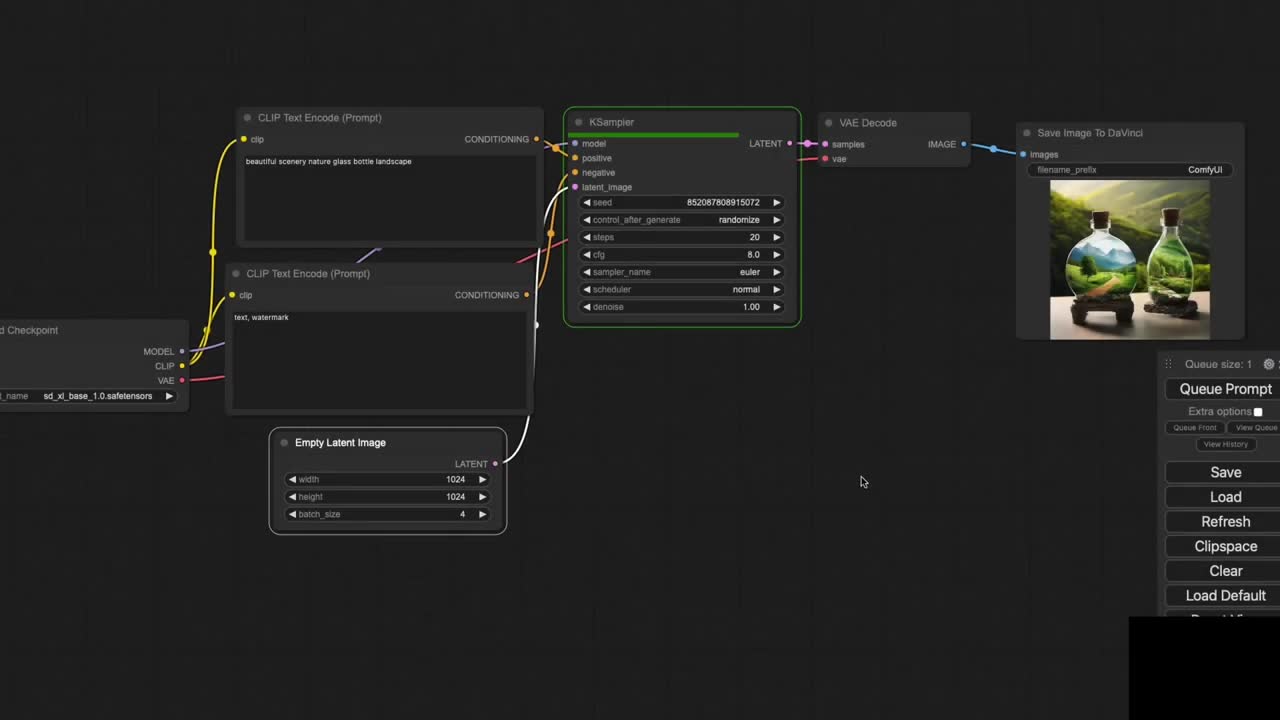The height and width of the screenshot is (720, 1280).
Task: Click the positive prompt text box
Action: click(390, 198)
